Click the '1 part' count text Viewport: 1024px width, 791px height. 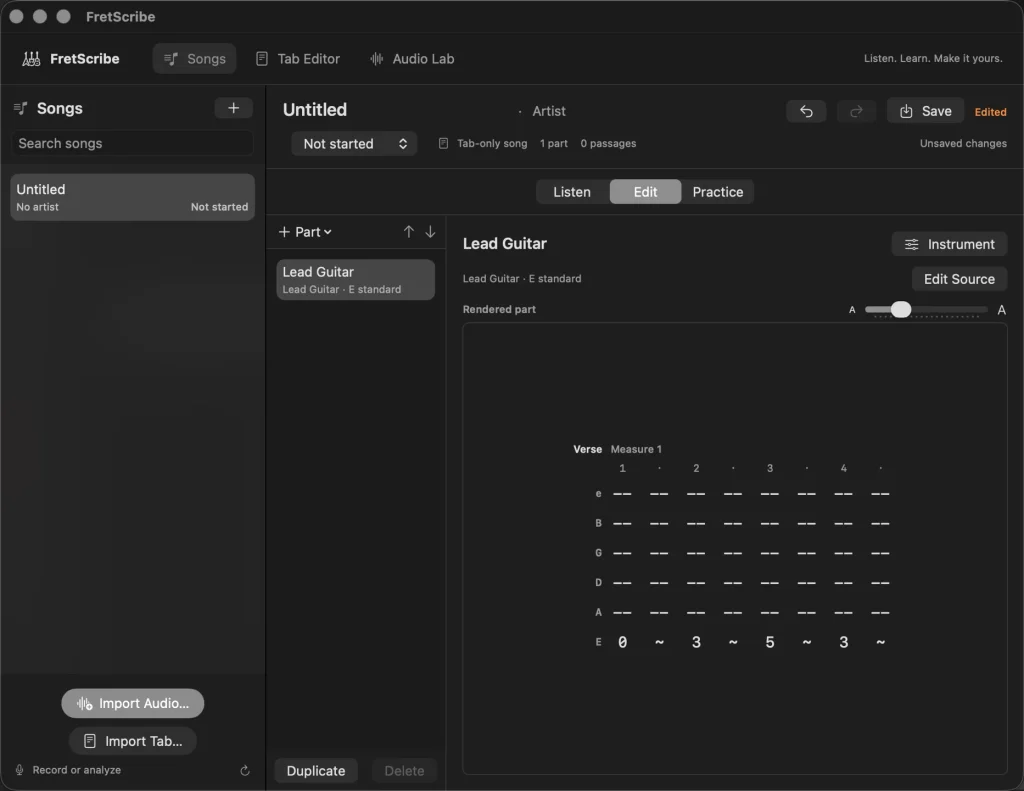point(554,144)
